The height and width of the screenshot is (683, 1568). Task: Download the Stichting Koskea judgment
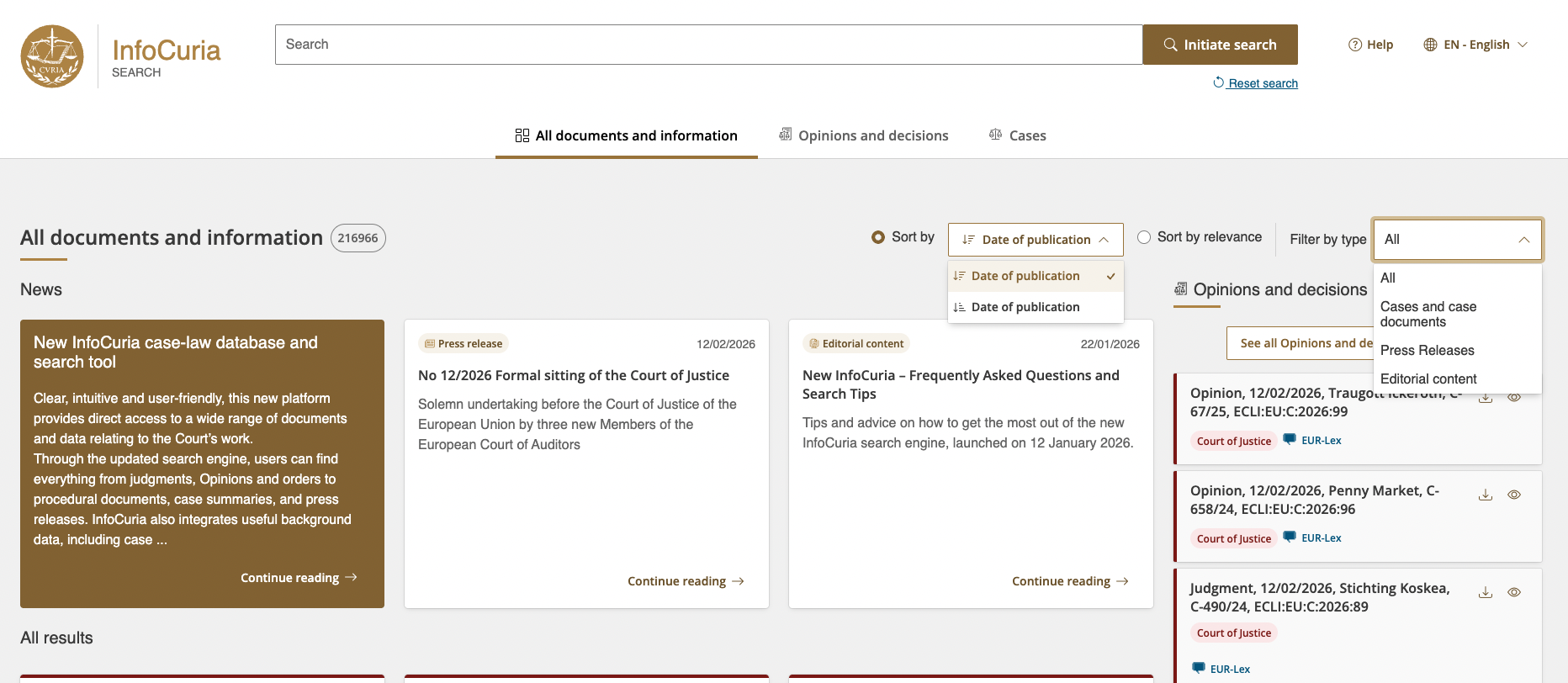pos(1485,592)
